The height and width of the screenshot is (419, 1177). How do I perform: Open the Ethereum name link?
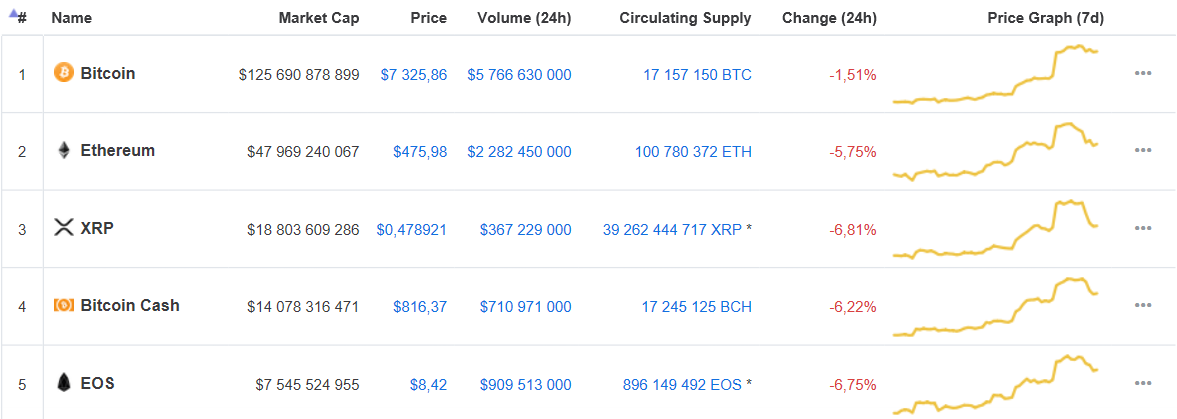[x=118, y=150]
